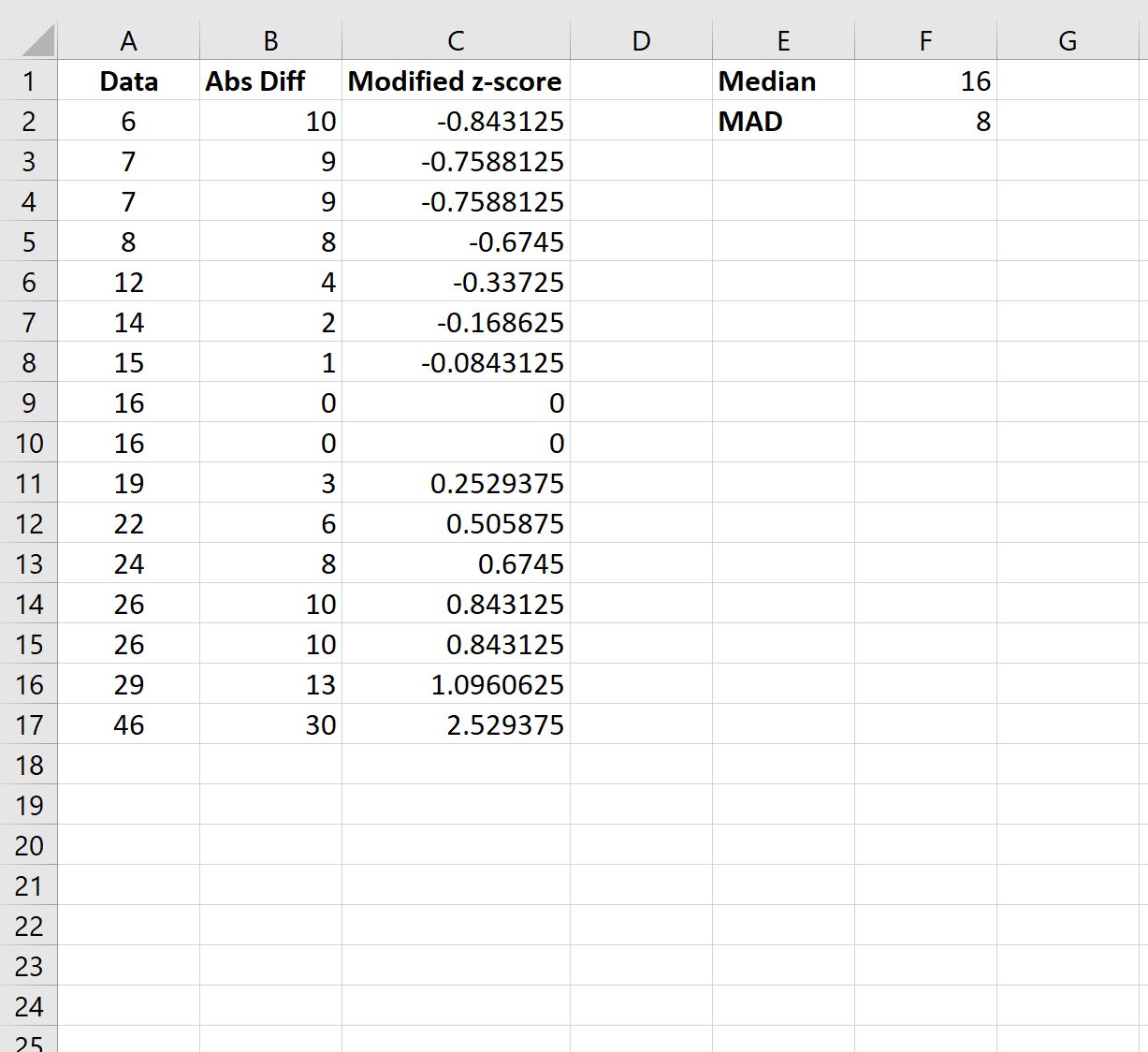Select row header 25 at the bottom

point(29,1042)
